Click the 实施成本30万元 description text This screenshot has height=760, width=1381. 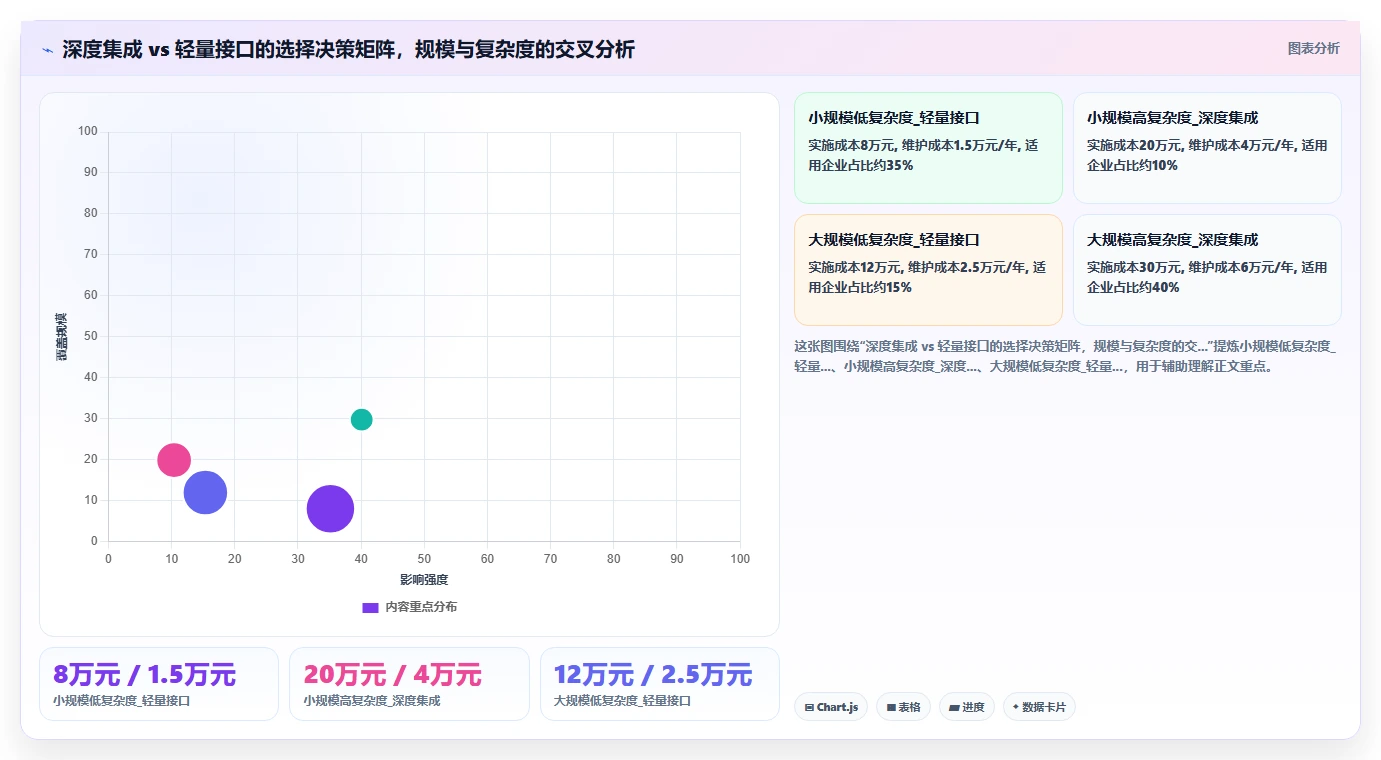click(x=1207, y=277)
